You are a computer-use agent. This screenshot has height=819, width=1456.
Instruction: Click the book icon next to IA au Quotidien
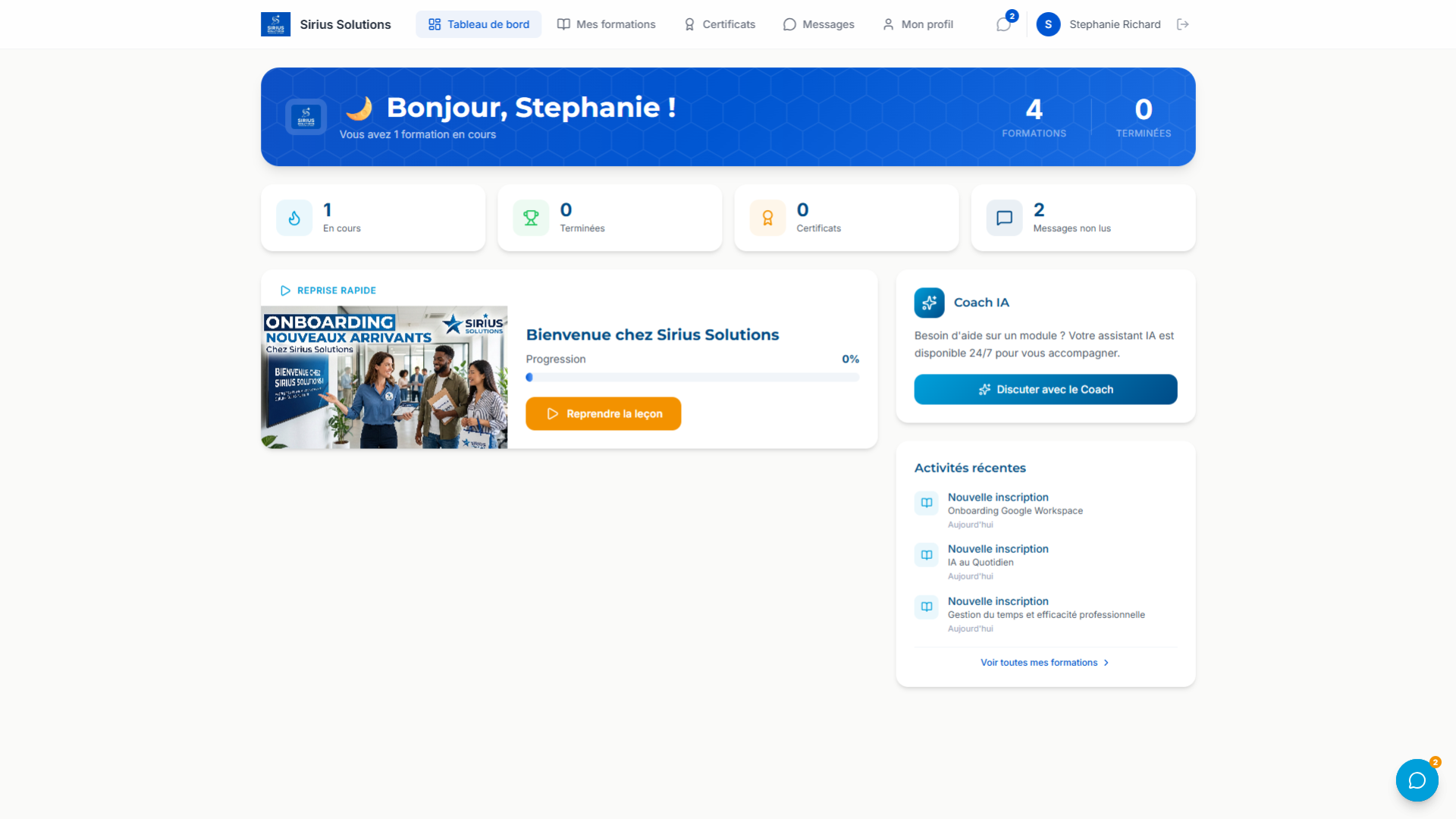pyautogui.click(x=926, y=554)
